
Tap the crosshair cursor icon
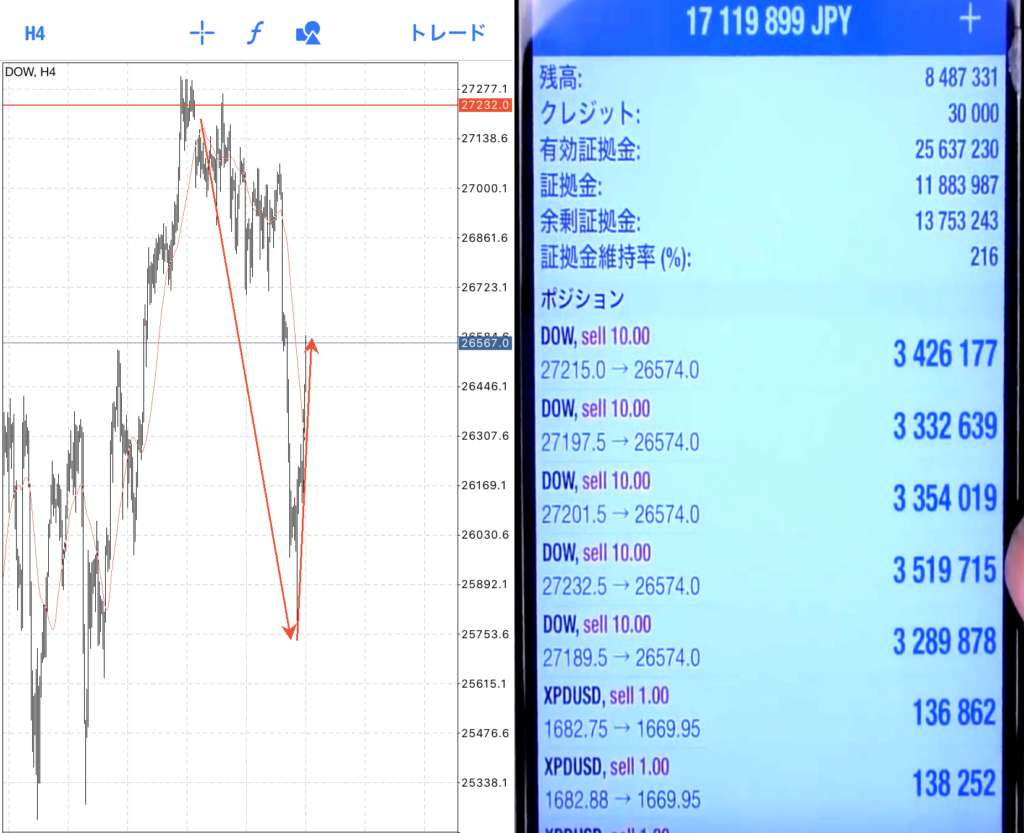pos(202,33)
